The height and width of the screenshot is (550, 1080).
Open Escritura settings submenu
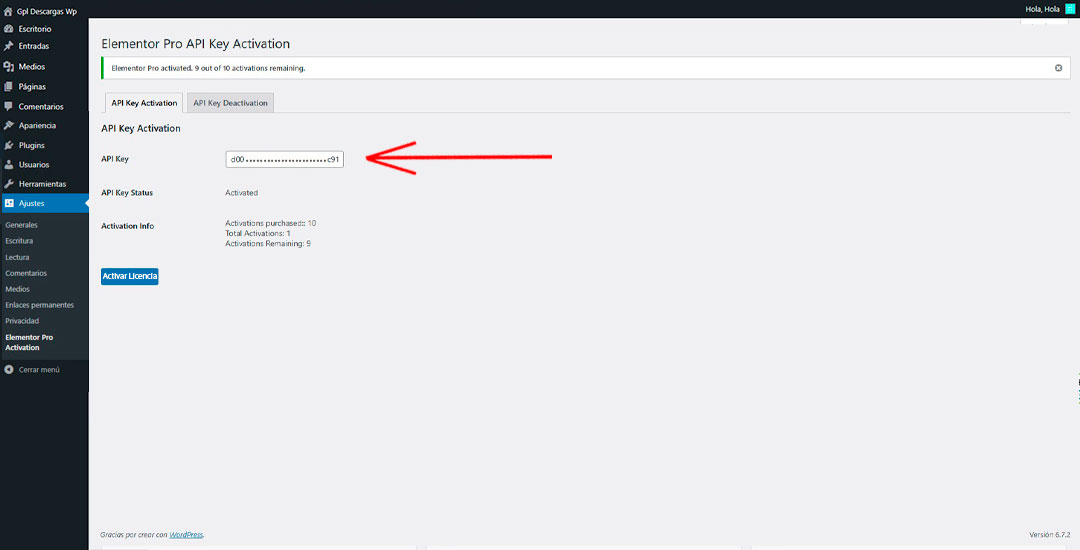tap(19, 241)
